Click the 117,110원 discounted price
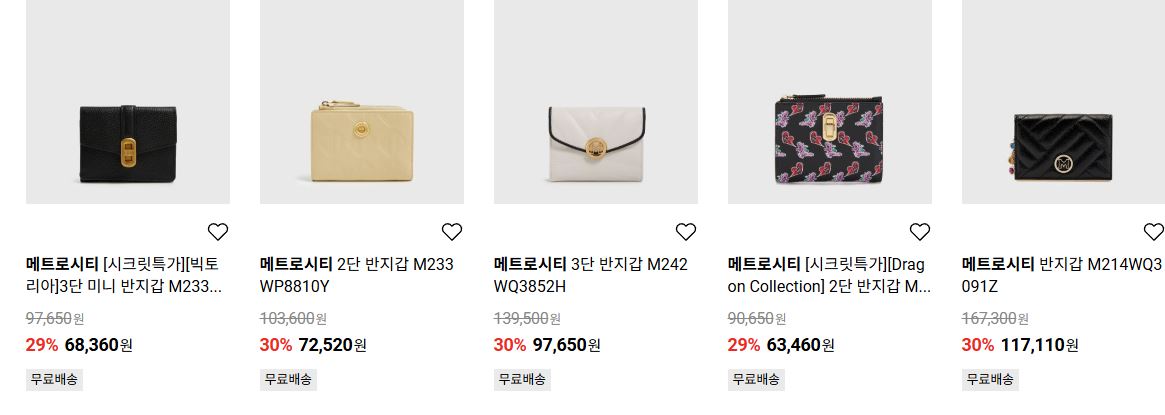Screen dimensions: 1165x415 tap(1039, 345)
